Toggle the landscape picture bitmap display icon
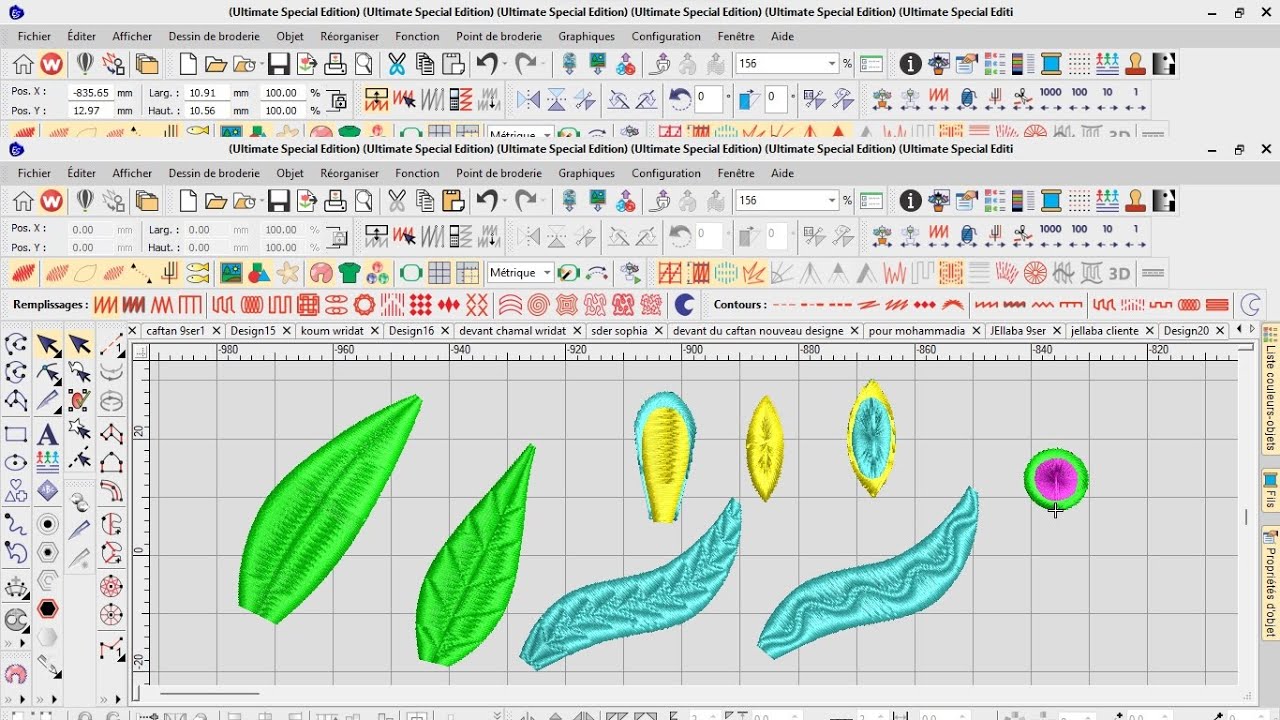The width and height of the screenshot is (1280, 720). (231, 273)
